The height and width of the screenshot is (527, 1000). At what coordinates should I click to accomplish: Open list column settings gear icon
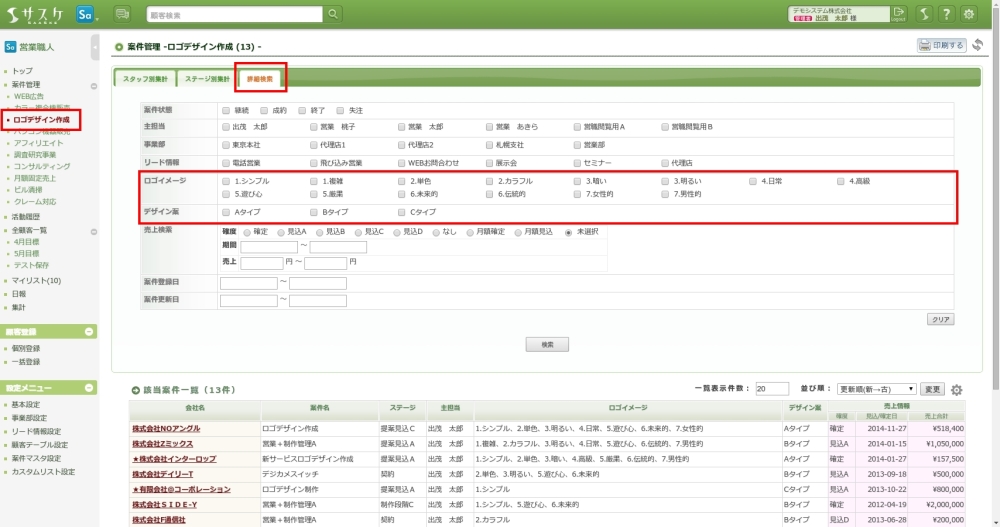click(x=956, y=389)
